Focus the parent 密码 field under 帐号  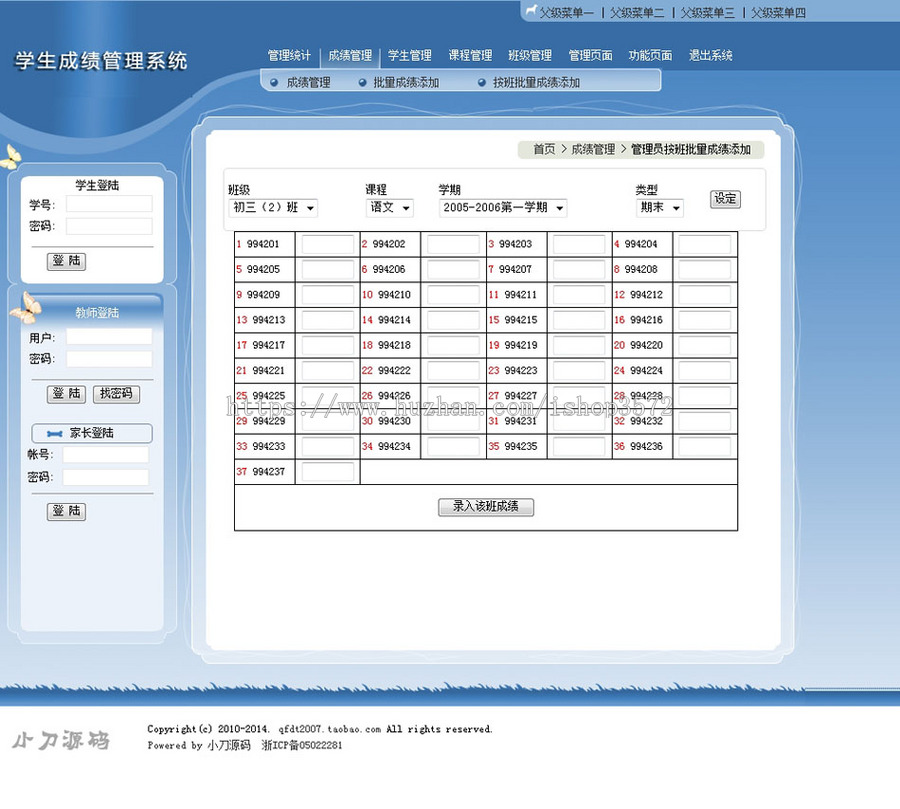tap(106, 478)
